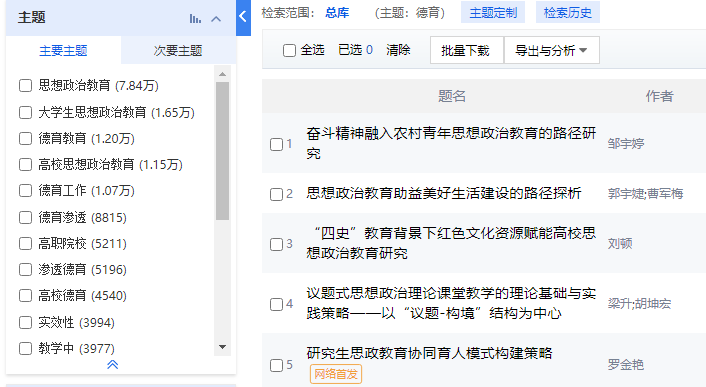Switch to the 主要主题 tab
The height and width of the screenshot is (387, 706).
click(x=63, y=51)
